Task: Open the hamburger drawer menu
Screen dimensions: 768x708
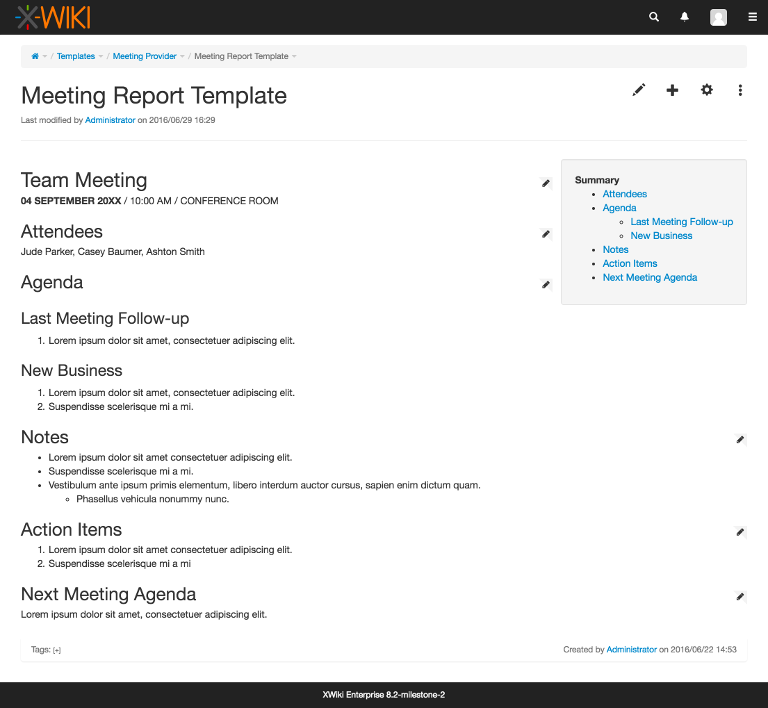Action: point(752,17)
